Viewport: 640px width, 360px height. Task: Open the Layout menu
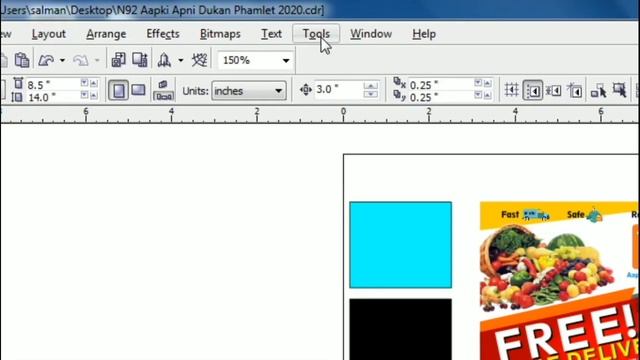pos(49,34)
